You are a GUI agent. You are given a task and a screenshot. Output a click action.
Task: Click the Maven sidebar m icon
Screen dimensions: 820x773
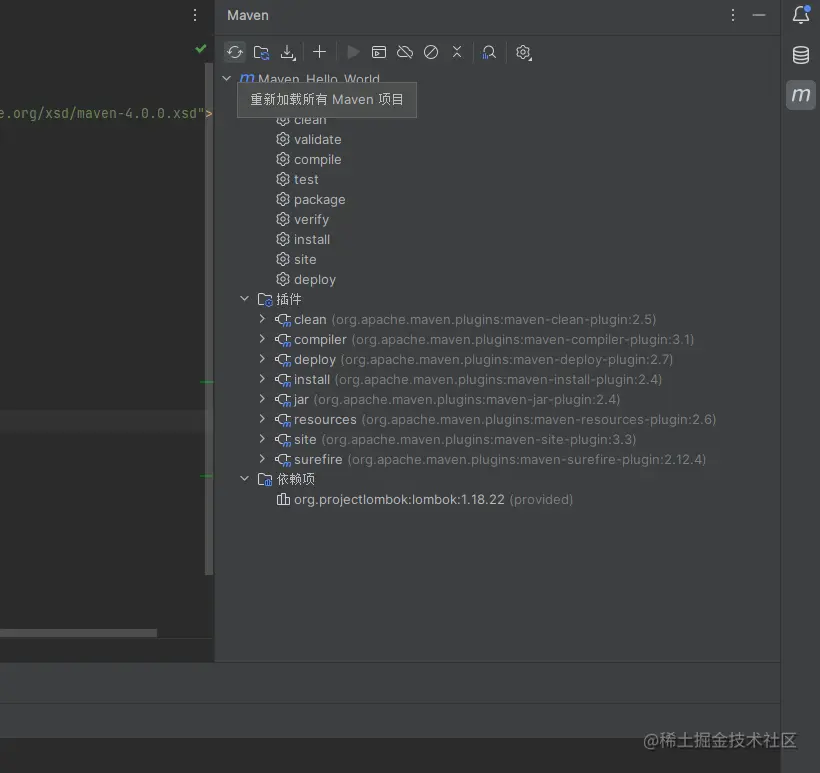click(x=801, y=95)
